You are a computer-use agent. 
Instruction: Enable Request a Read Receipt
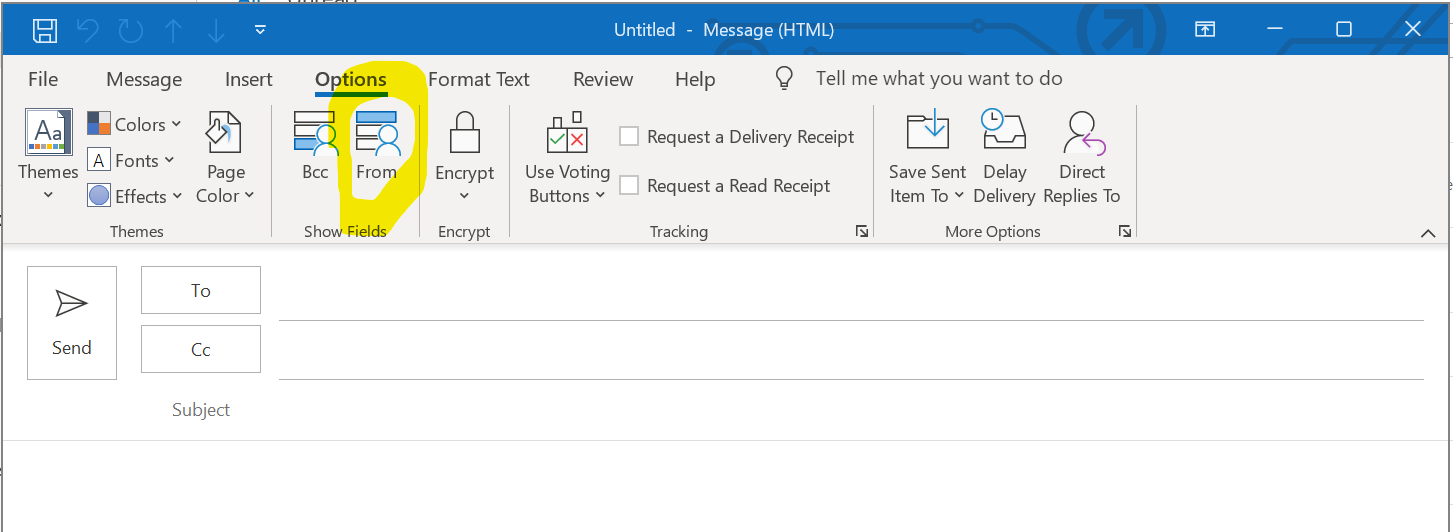point(629,185)
